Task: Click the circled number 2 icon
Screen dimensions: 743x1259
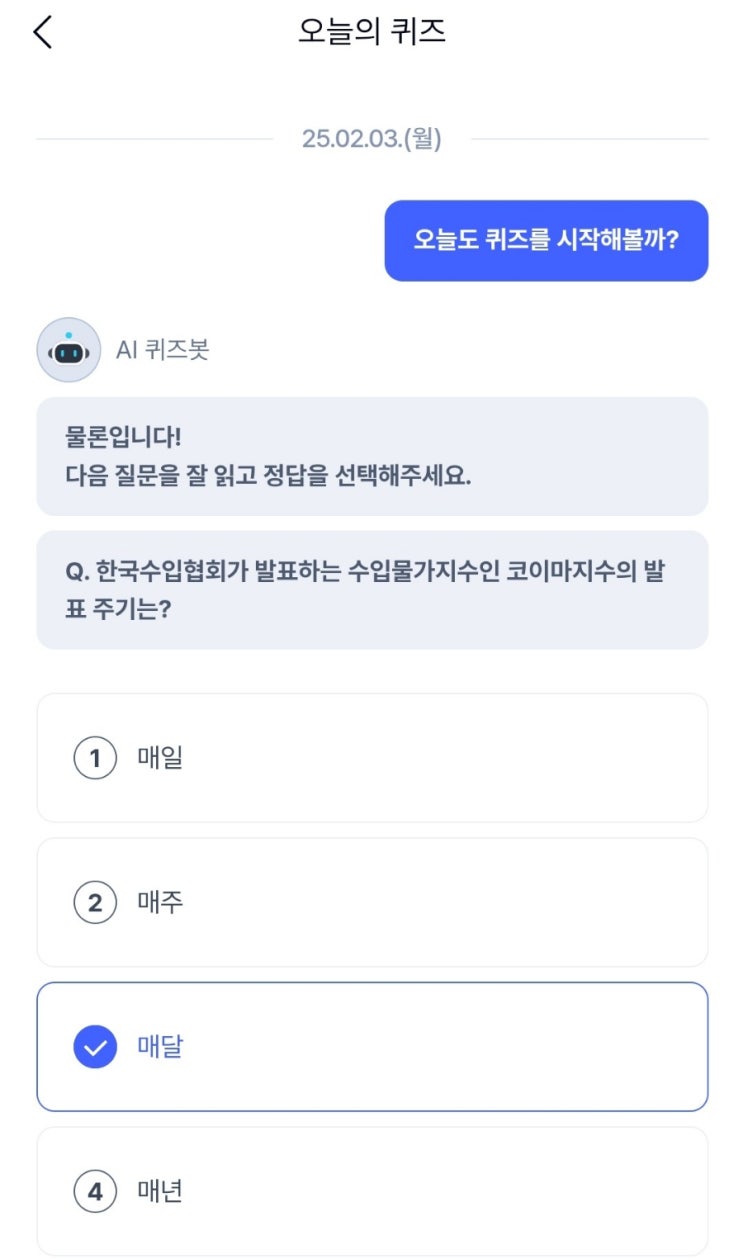Action: pyautogui.click(x=95, y=904)
